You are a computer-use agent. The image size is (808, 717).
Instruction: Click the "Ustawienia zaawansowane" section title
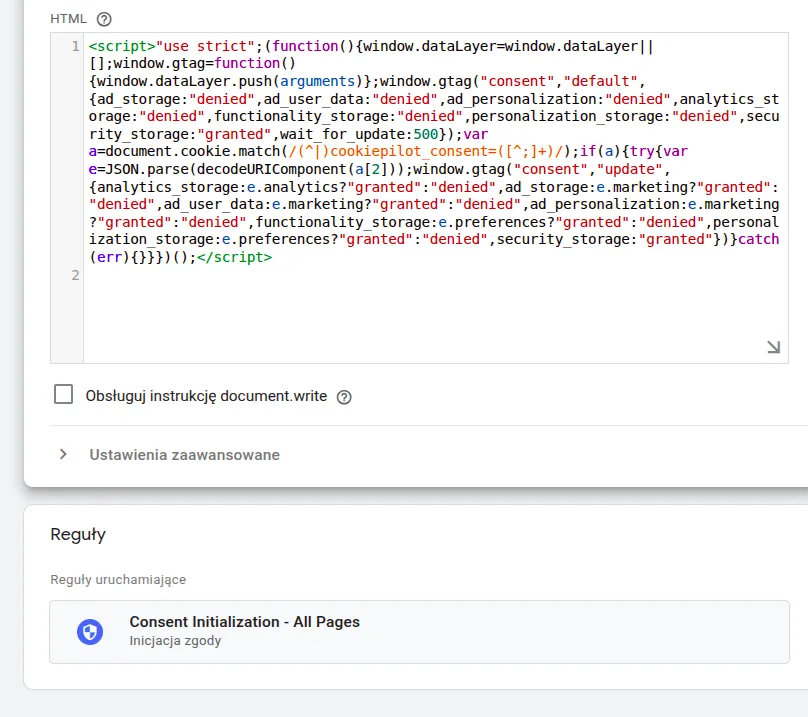click(184, 455)
